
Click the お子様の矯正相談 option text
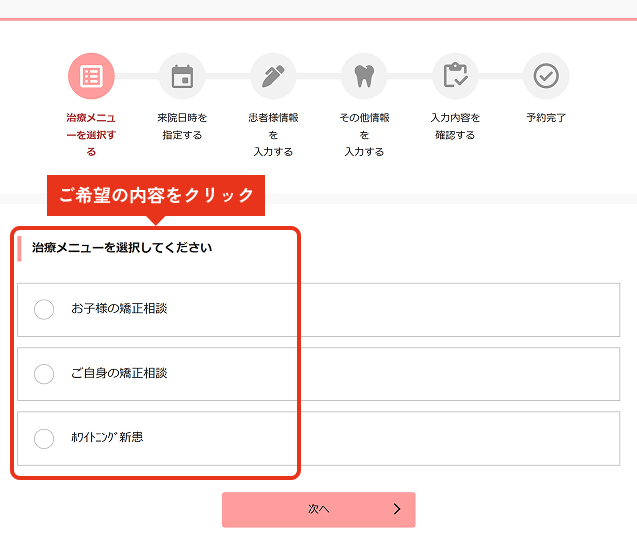click(119, 309)
